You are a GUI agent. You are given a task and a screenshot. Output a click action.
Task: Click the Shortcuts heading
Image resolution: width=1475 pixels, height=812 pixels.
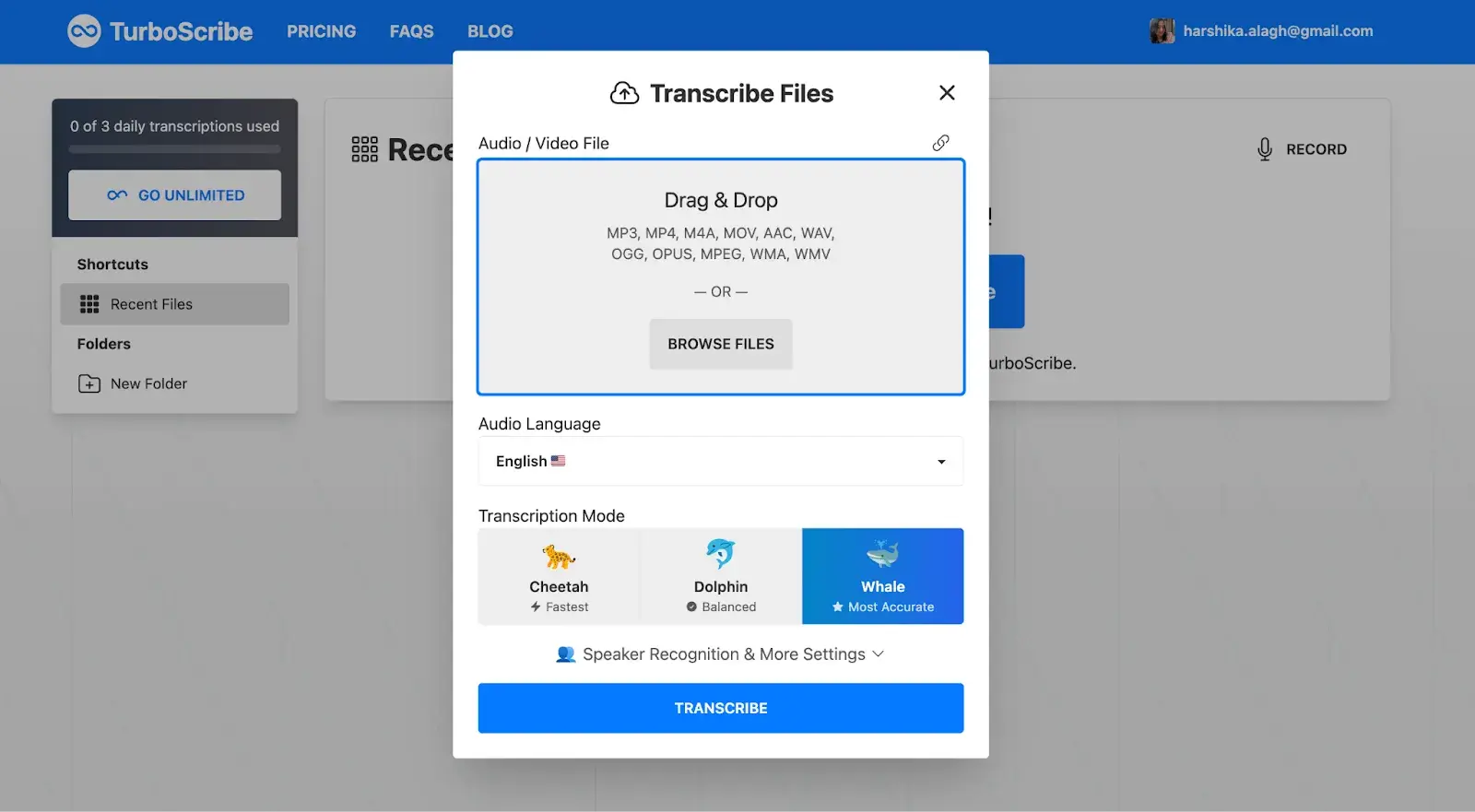[x=112, y=265]
